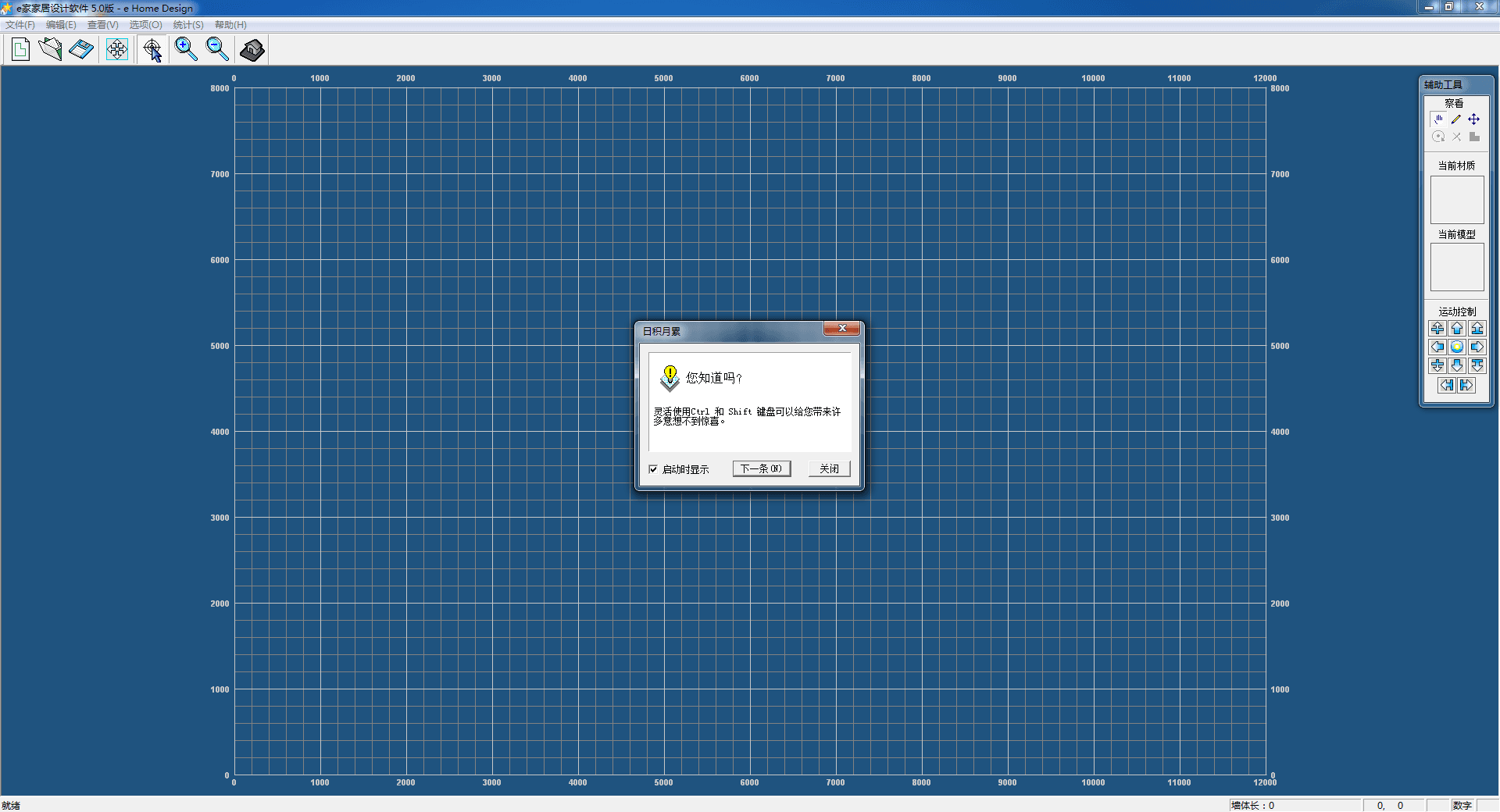1500x812 pixels.
Task: Click the center reset motion control button
Action: point(1457,347)
